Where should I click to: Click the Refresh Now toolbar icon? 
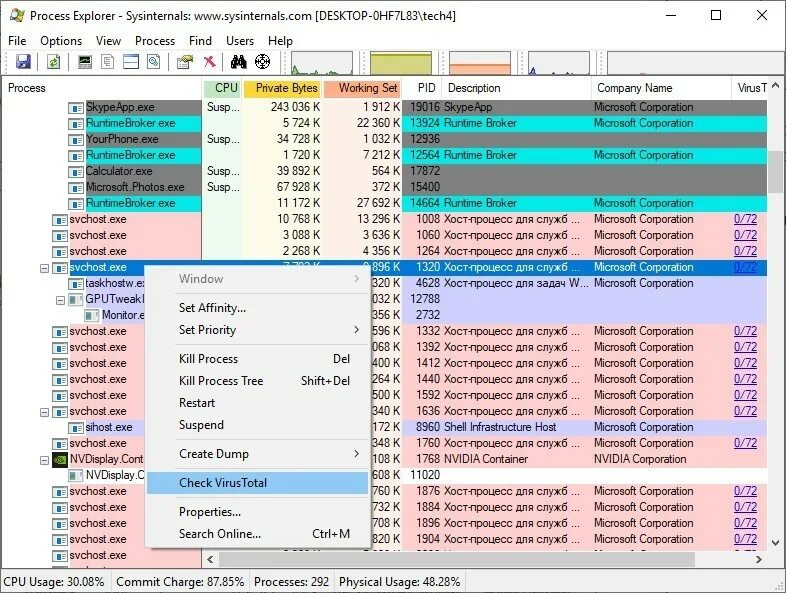53,62
